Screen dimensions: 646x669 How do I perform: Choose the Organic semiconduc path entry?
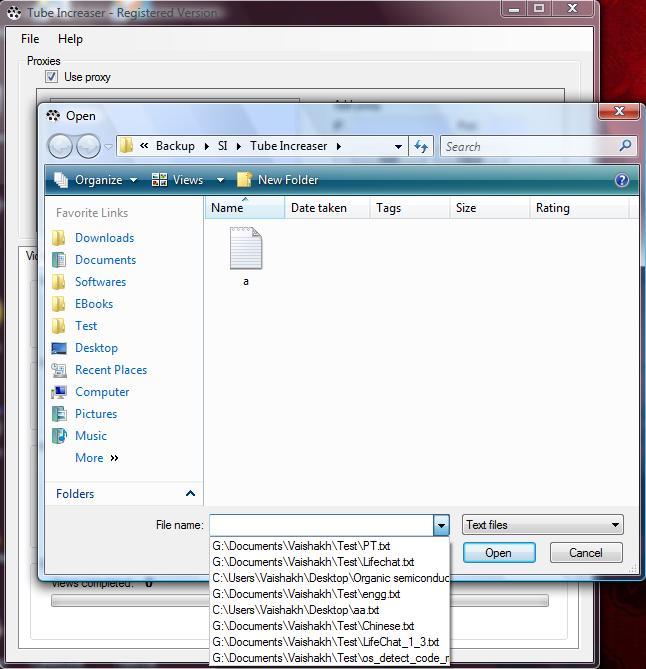coord(330,578)
